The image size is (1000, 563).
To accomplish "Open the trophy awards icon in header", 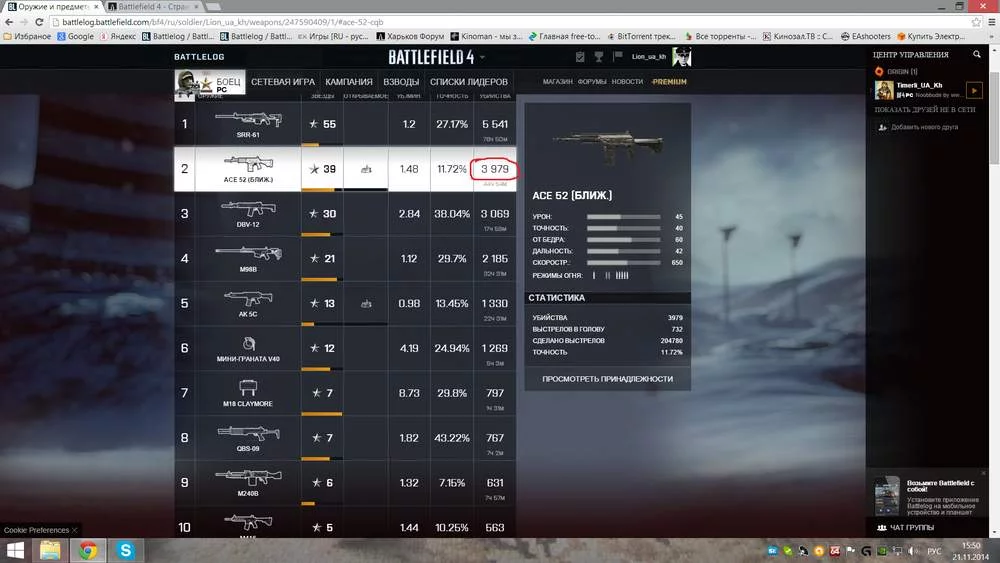I will pyautogui.click(x=599, y=57).
